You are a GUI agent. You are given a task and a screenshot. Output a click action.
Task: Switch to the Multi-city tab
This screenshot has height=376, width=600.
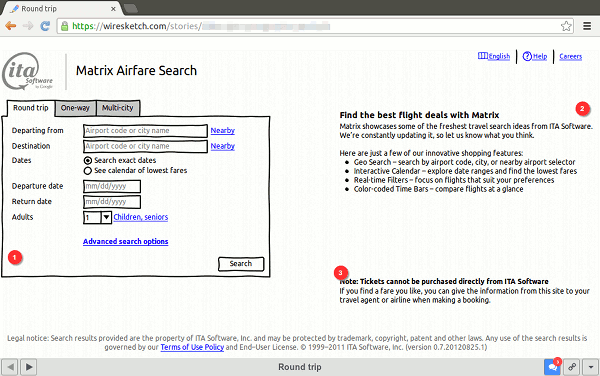(x=117, y=108)
